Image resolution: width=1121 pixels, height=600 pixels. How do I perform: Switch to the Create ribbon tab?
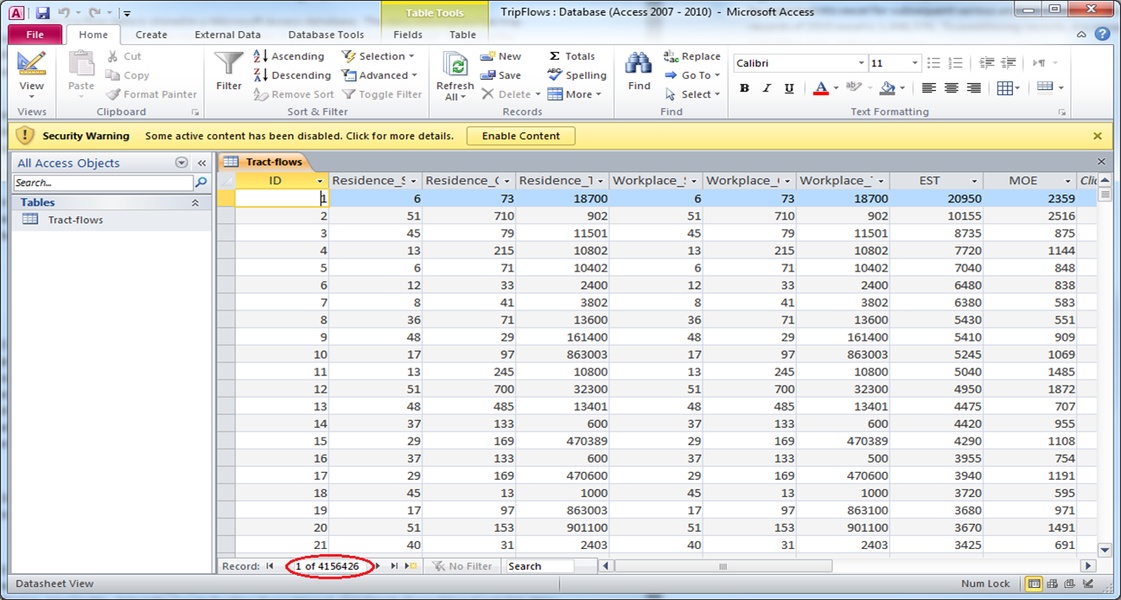[152, 34]
